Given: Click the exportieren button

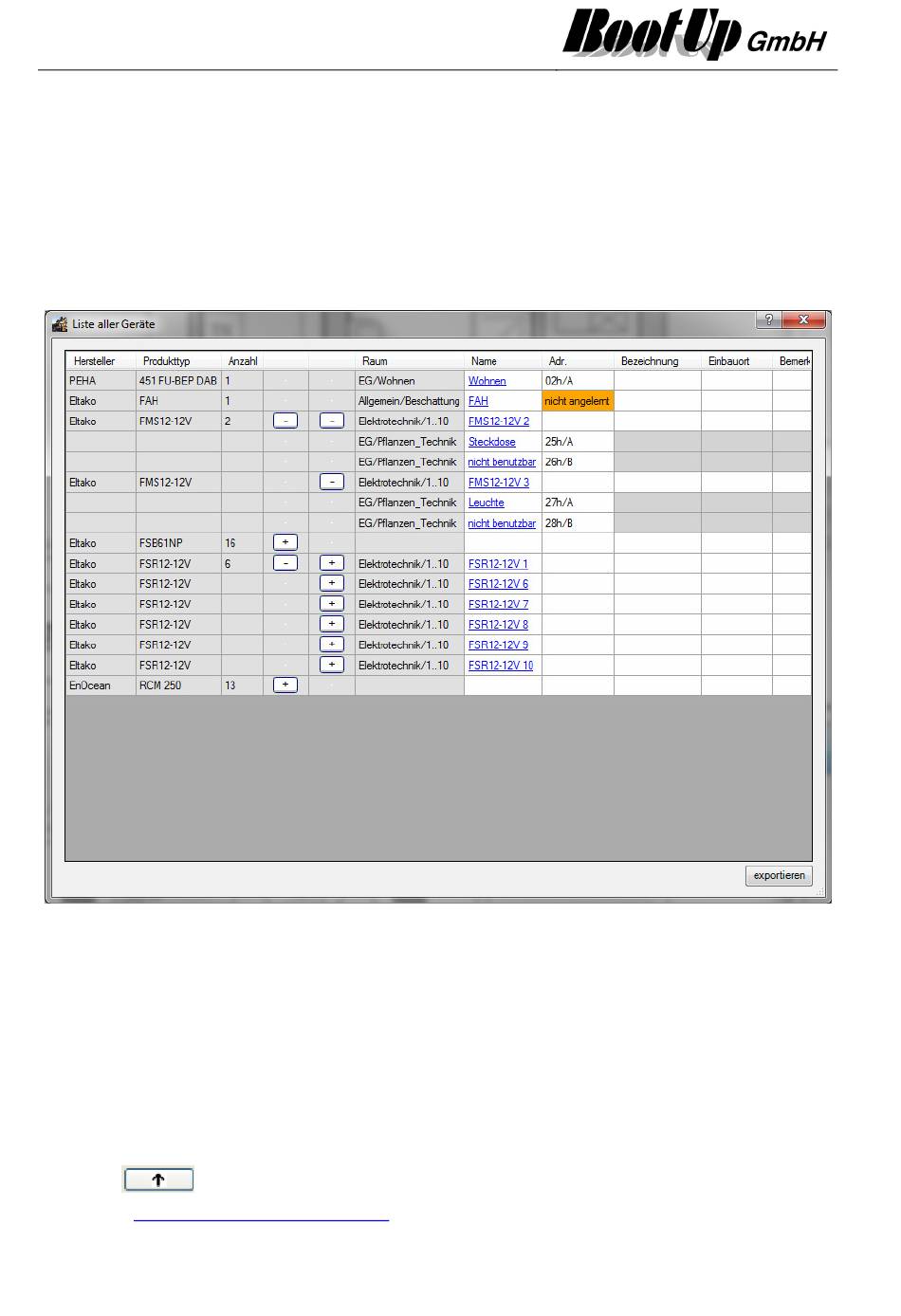Looking at the screenshot, I should (779, 875).
